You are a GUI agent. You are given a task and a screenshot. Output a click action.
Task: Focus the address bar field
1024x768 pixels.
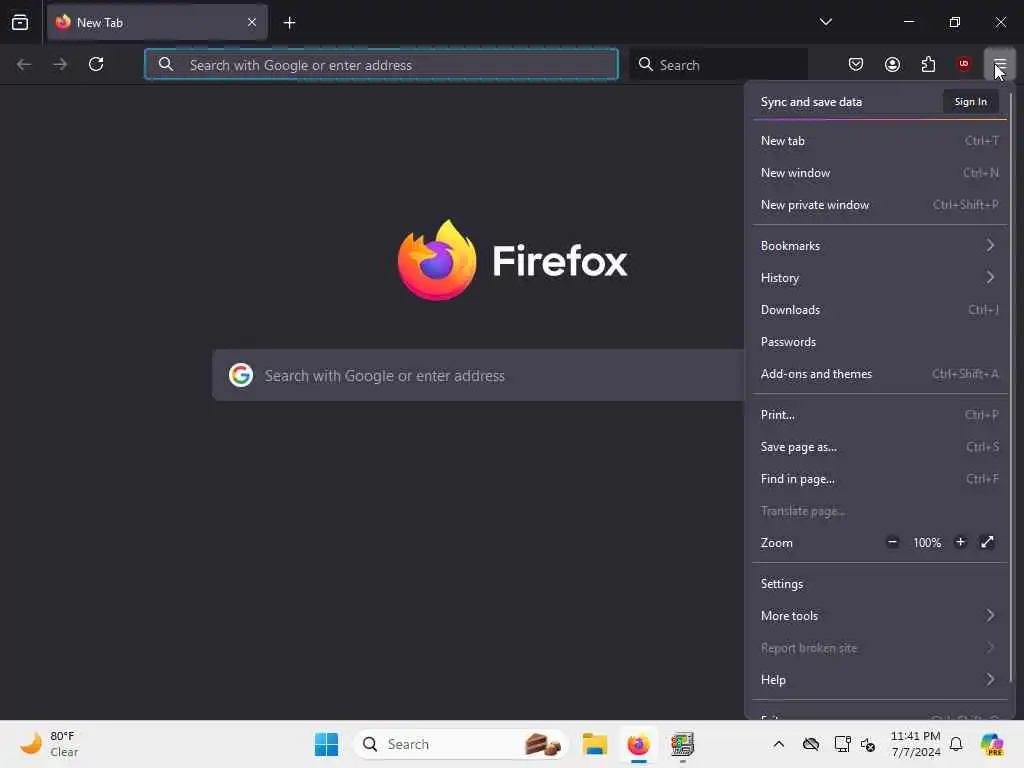381,64
